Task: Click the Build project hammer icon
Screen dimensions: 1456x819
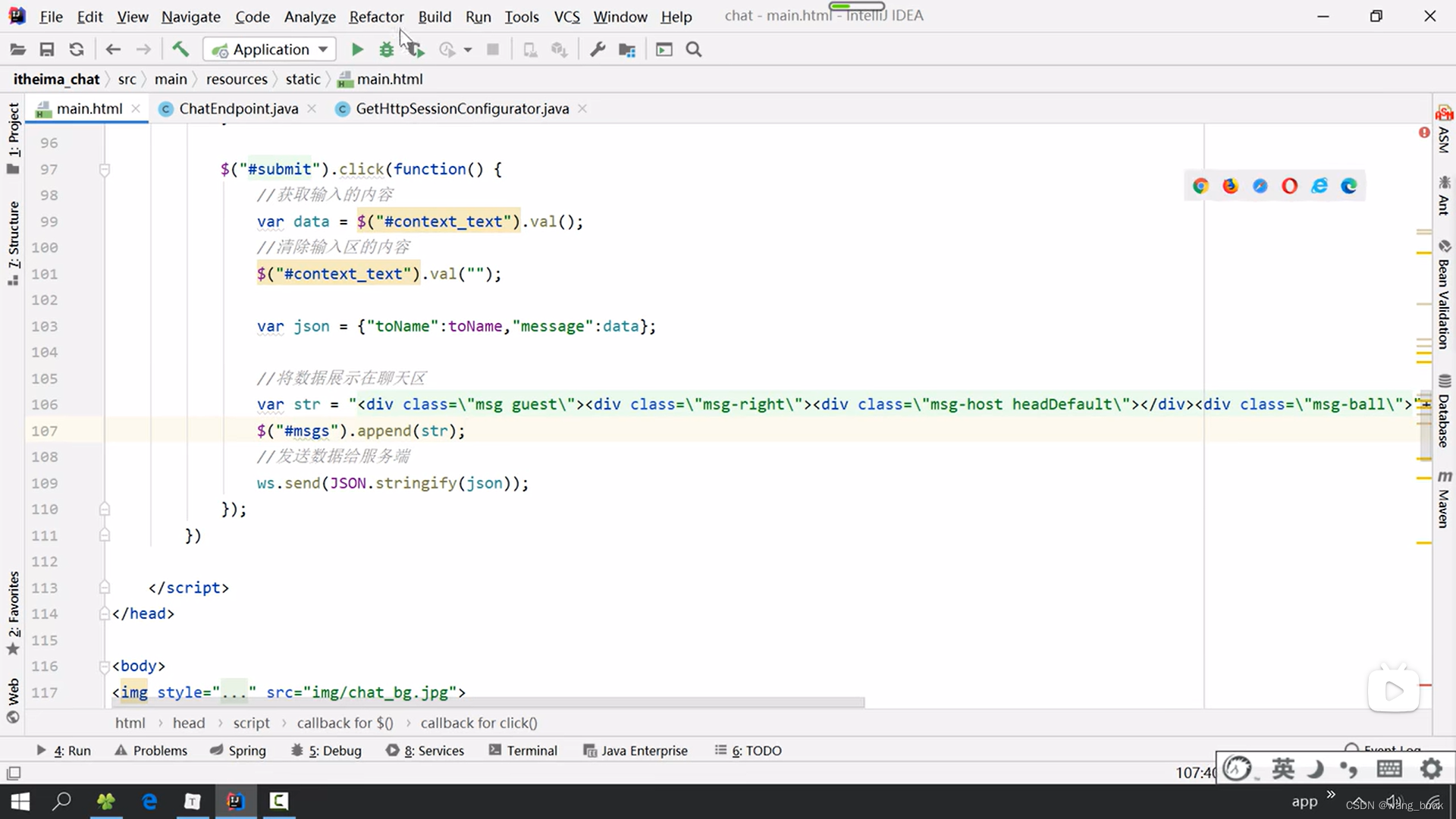Action: pyautogui.click(x=180, y=49)
